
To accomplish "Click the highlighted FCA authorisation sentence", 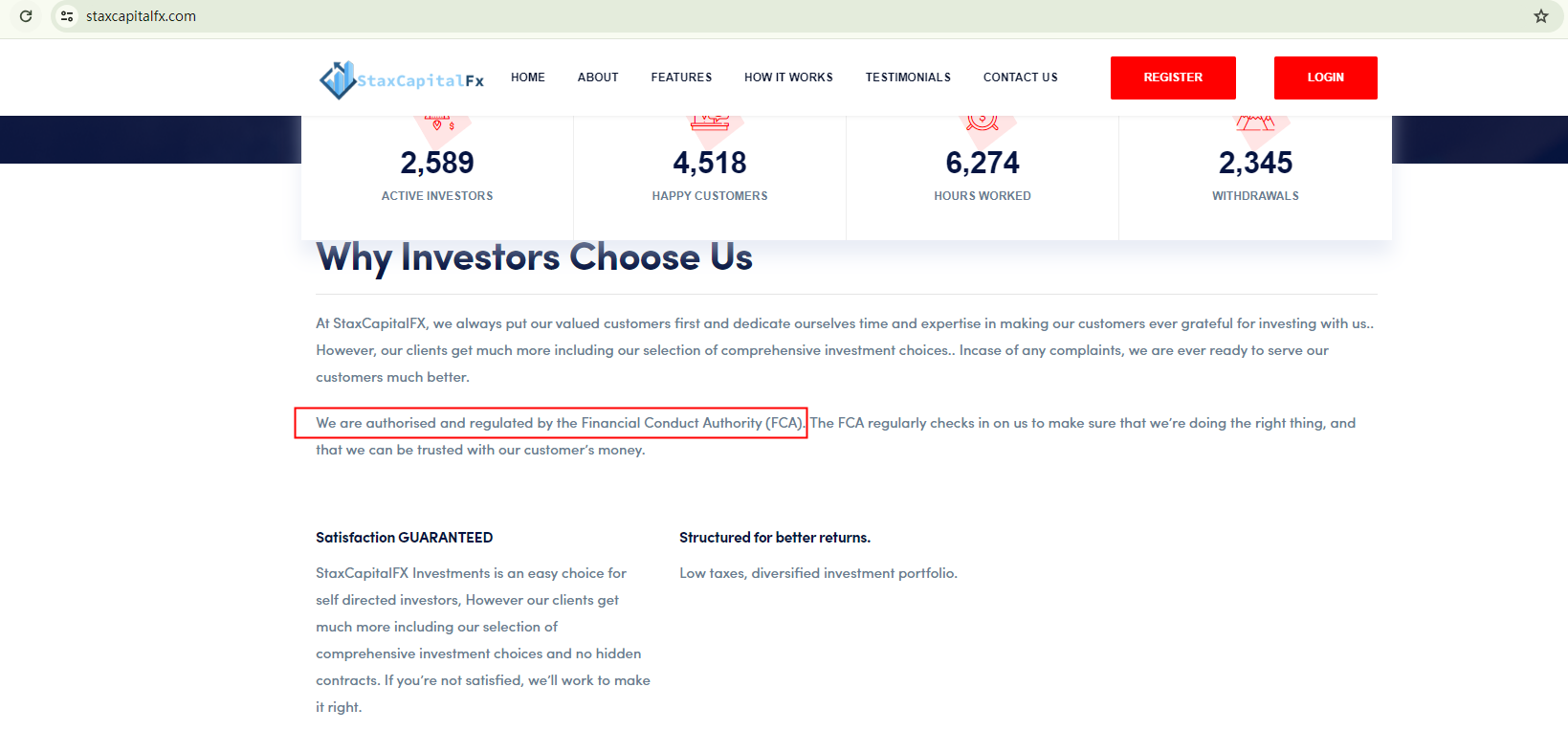I will tap(560, 423).
